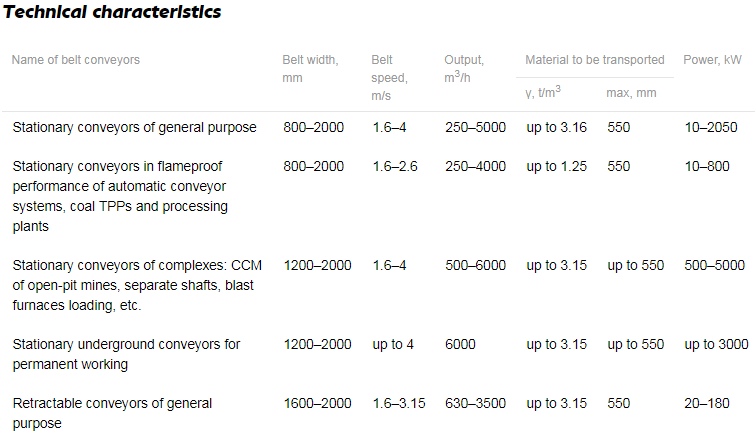Image resolution: width=755 pixels, height=436 pixels.
Task: Click the up to 3.16 density value
Action: [556, 127]
